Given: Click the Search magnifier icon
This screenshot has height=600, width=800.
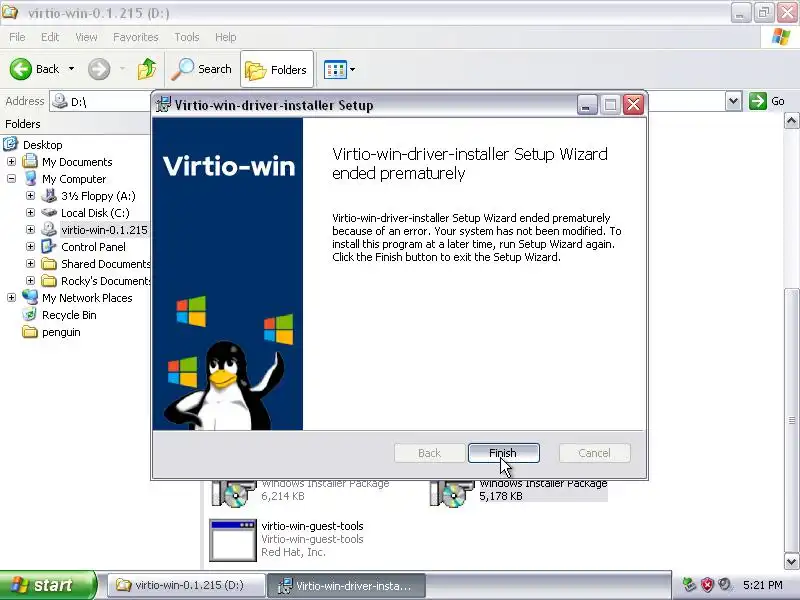Looking at the screenshot, I should (x=182, y=69).
